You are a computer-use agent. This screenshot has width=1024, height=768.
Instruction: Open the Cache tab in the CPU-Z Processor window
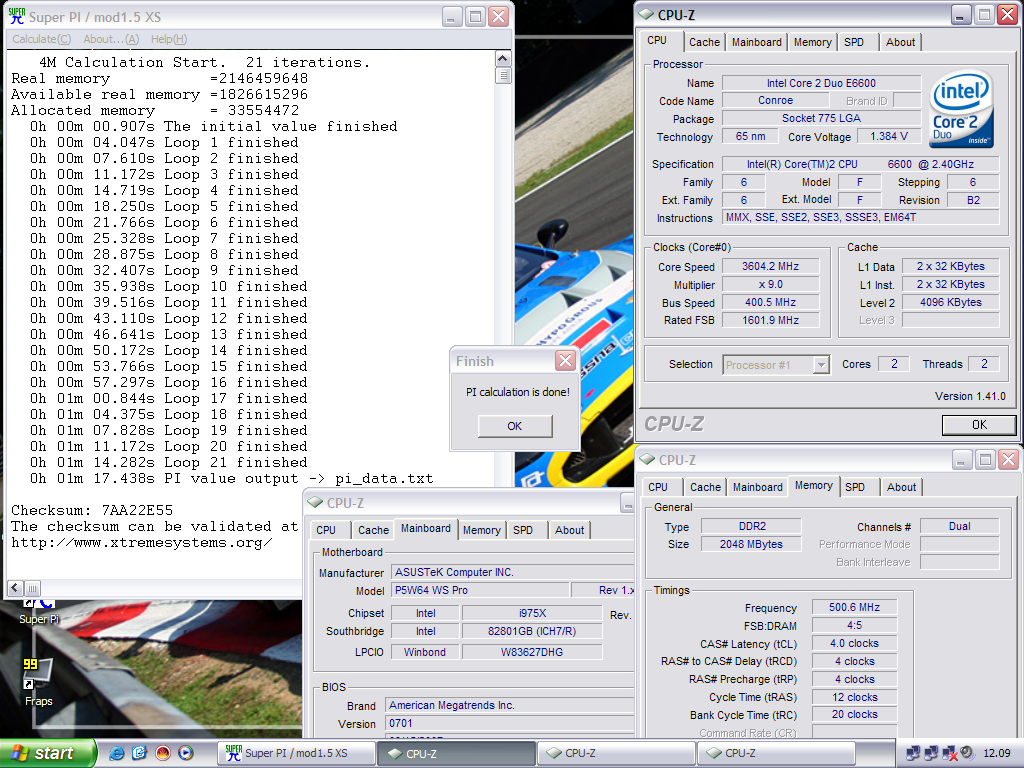click(704, 42)
